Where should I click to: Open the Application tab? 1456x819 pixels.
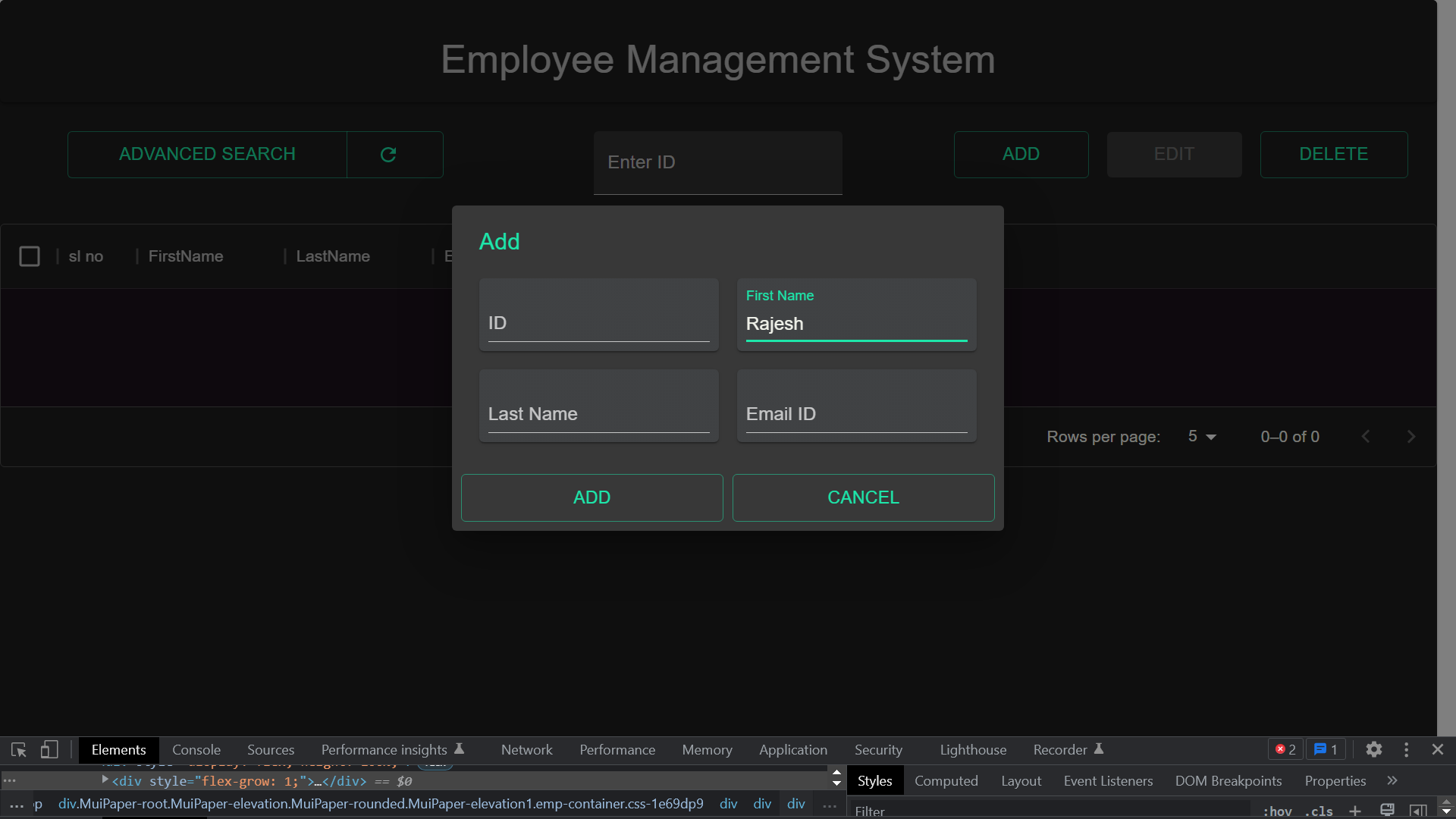point(793,750)
